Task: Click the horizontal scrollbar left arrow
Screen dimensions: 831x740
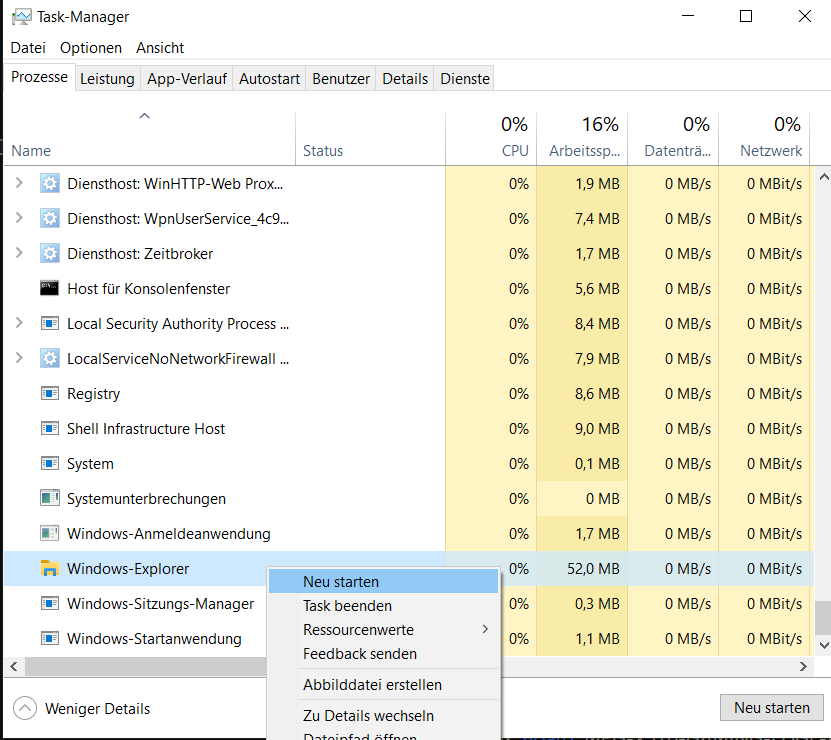Action: point(14,666)
